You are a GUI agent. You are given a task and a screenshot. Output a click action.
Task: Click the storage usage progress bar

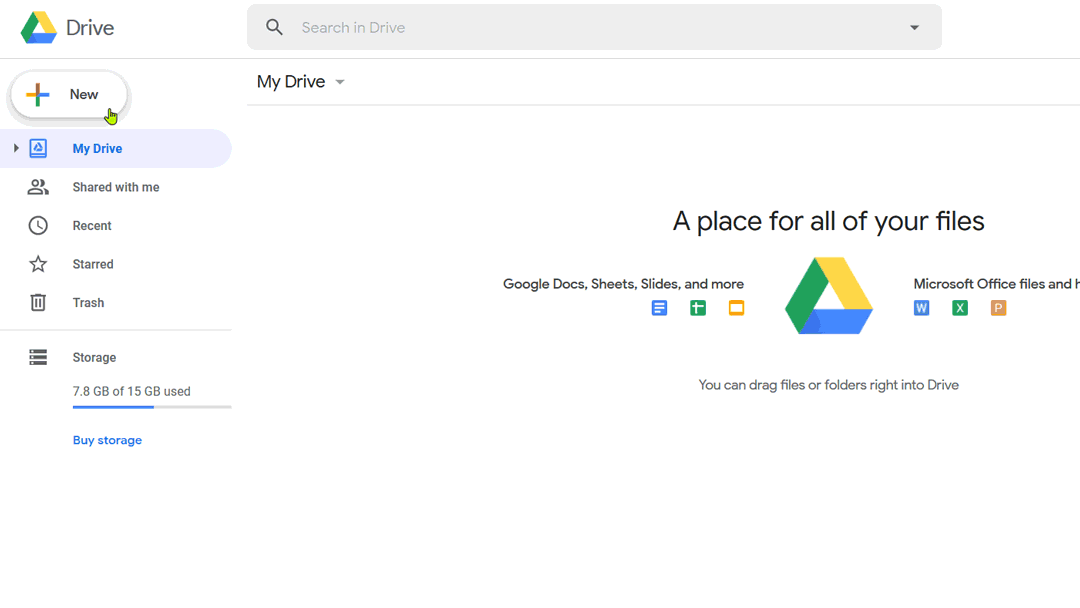click(151, 408)
